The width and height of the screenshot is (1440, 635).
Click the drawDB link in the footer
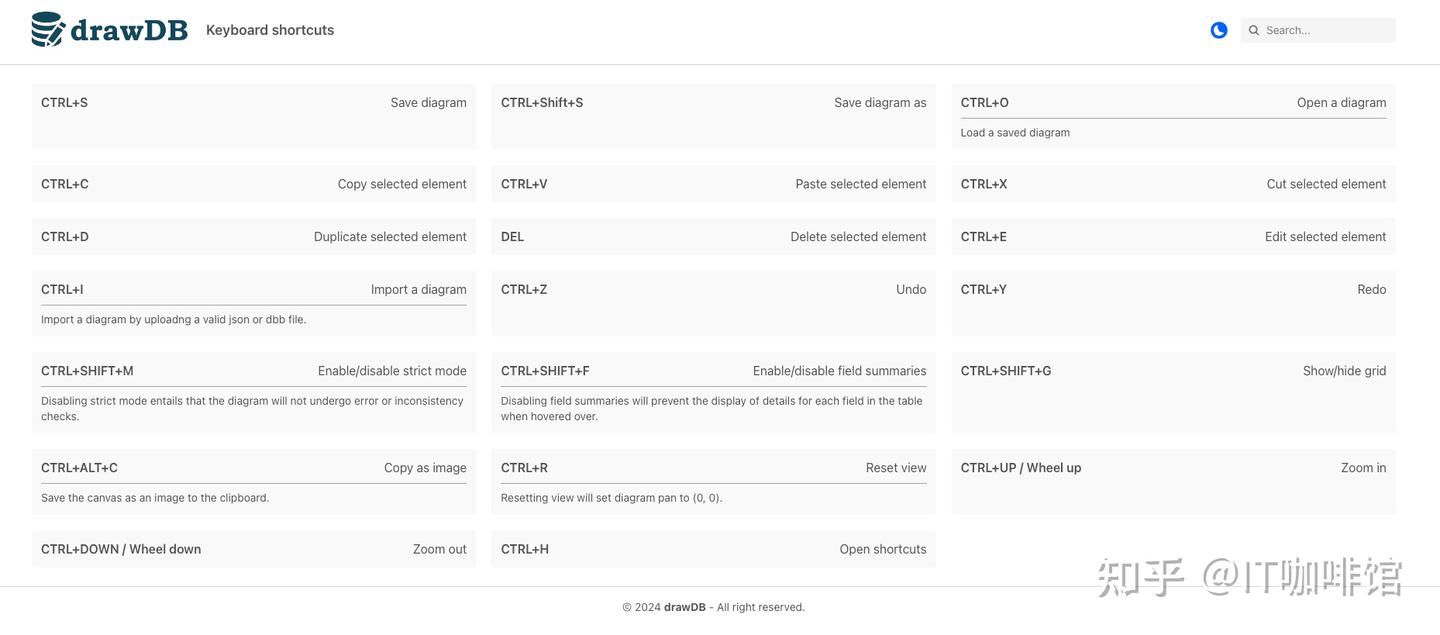[x=685, y=607]
